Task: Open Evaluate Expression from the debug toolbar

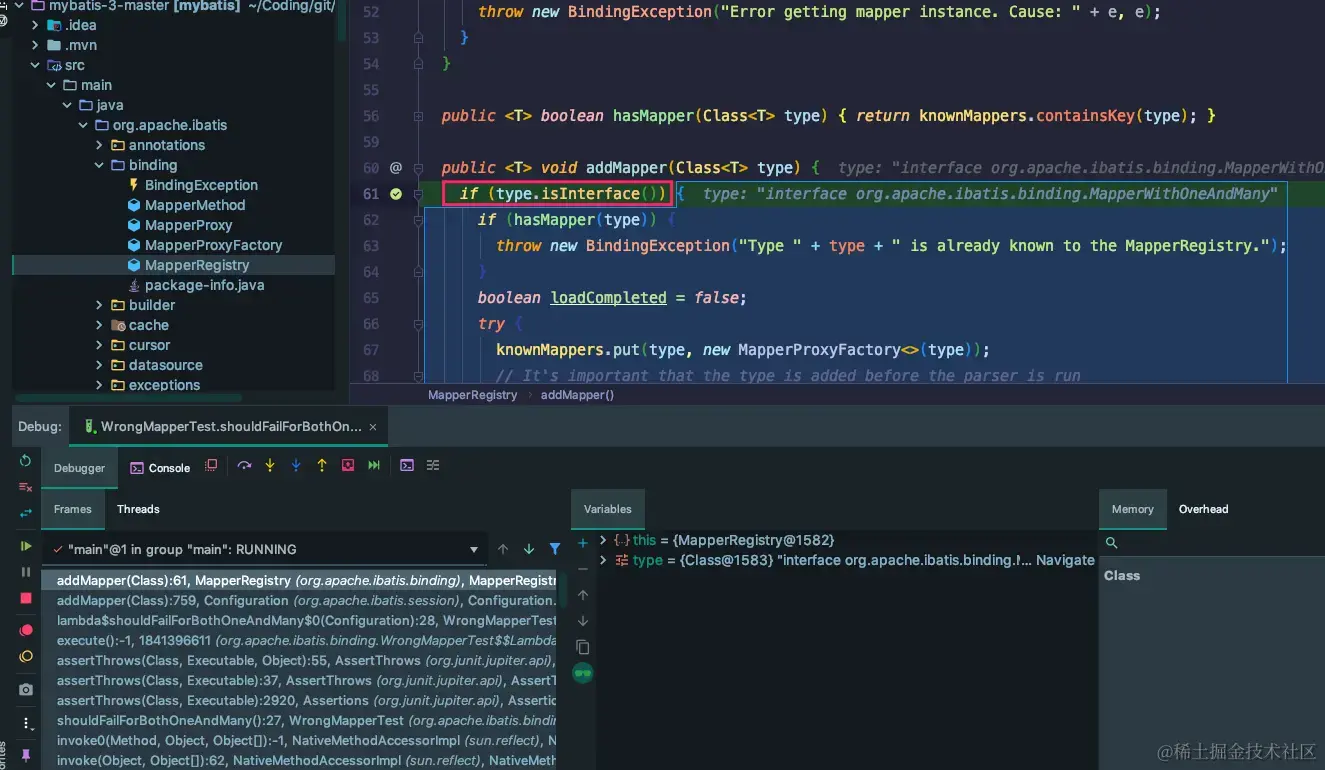Action: (x=407, y=466)
